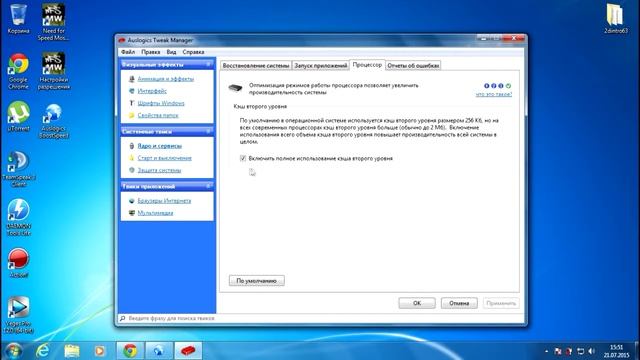
Task: Select the Need for Speed Most Wanted shortcut
Action: click(x=53, y=21)
